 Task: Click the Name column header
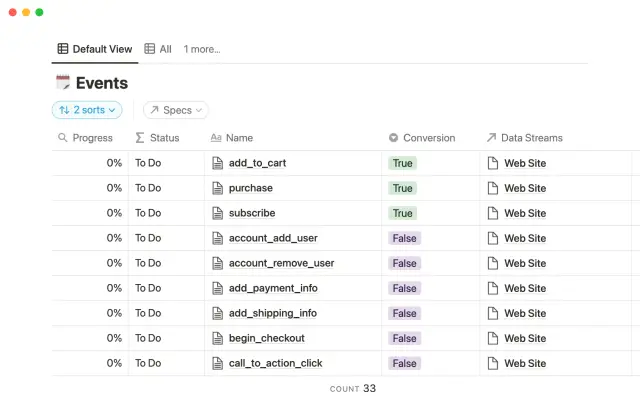232,138
